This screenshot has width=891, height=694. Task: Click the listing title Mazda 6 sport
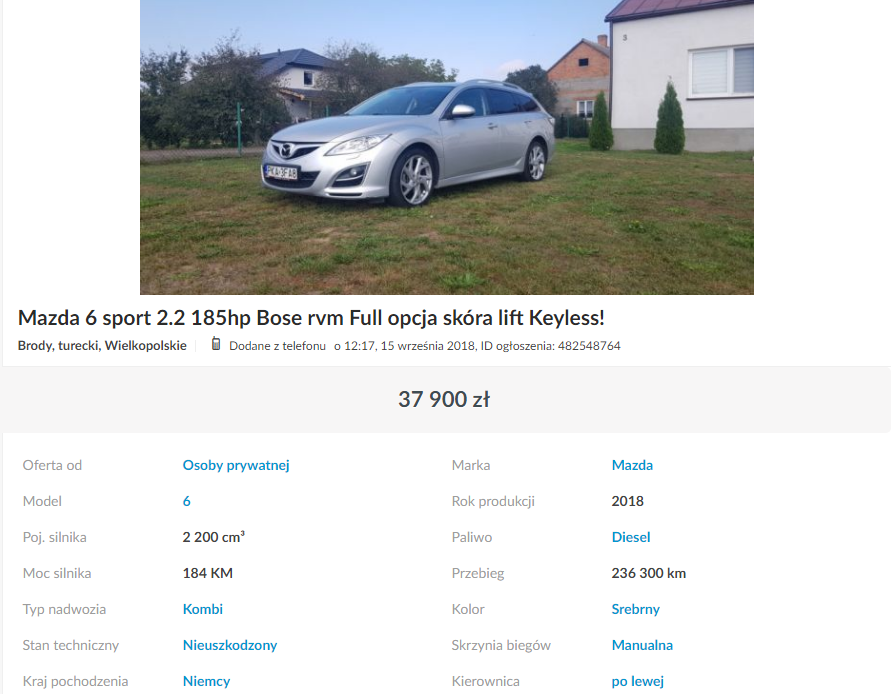(x=311, y=318)
